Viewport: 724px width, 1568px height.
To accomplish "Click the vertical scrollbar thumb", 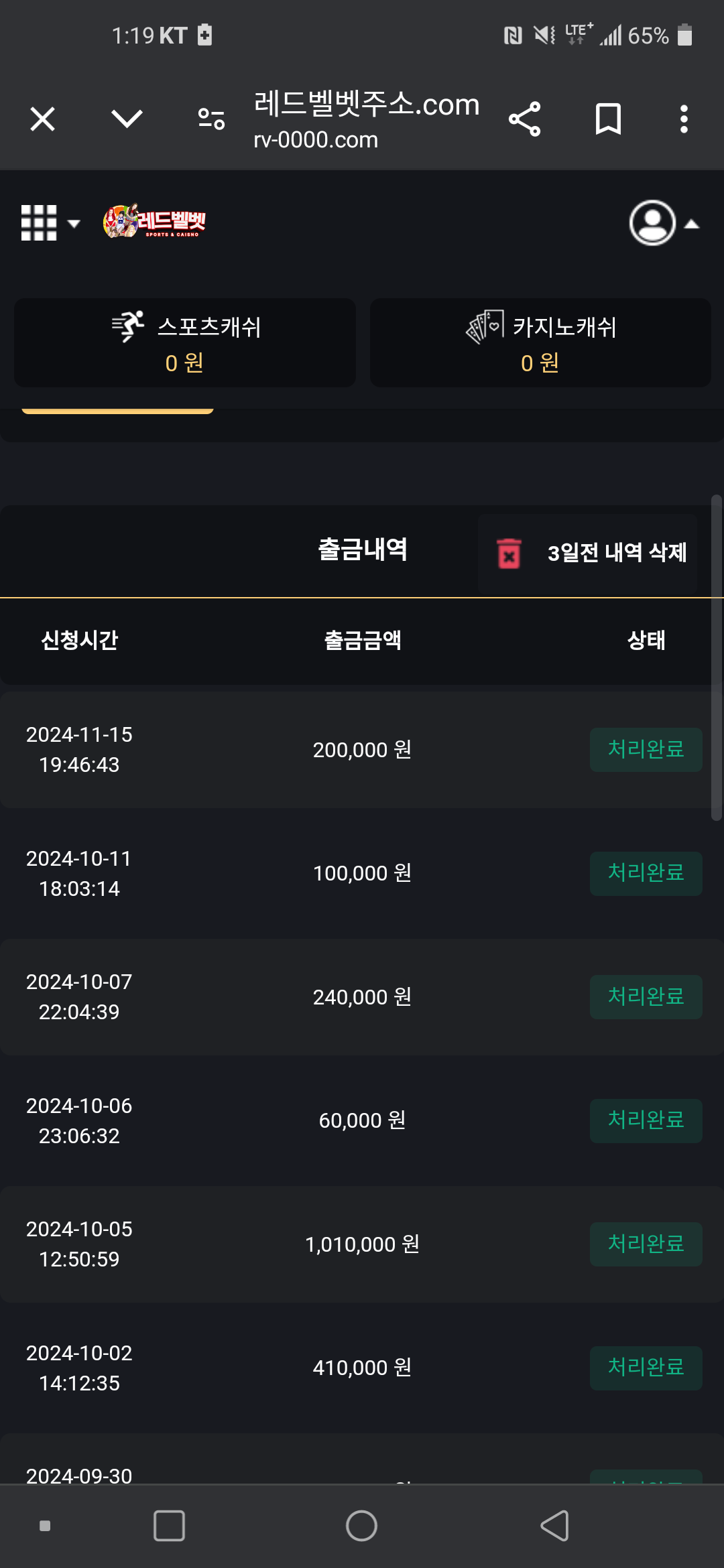I will [717, 658].
